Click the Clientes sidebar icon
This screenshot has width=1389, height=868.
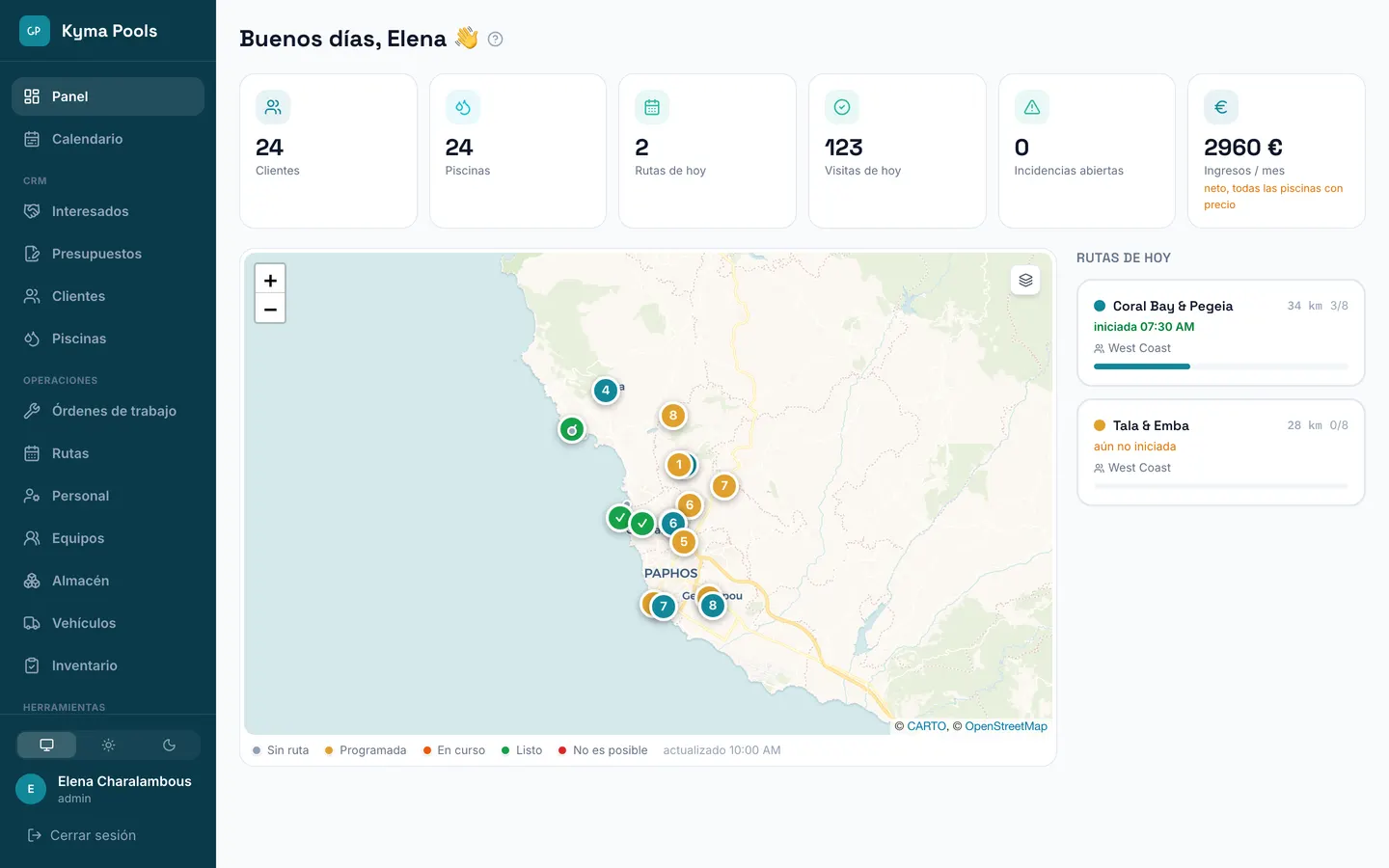pyautogui.click(x=32, y=296)
